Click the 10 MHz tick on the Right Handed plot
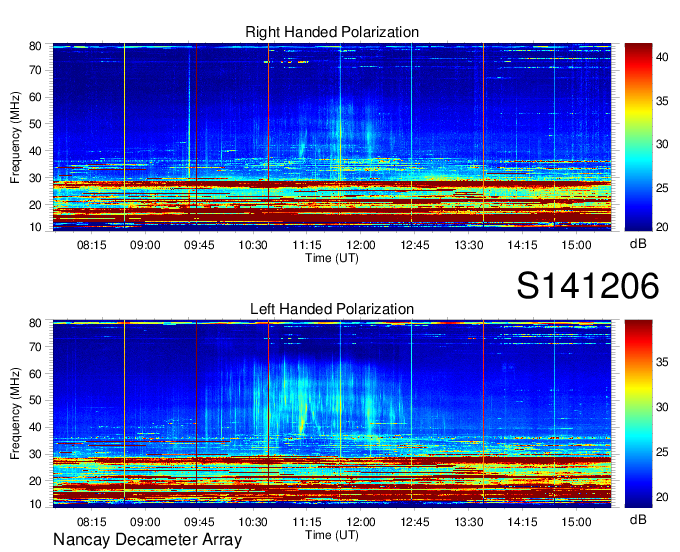This screenshot has width=680, height=552. [x=35, y=227]
